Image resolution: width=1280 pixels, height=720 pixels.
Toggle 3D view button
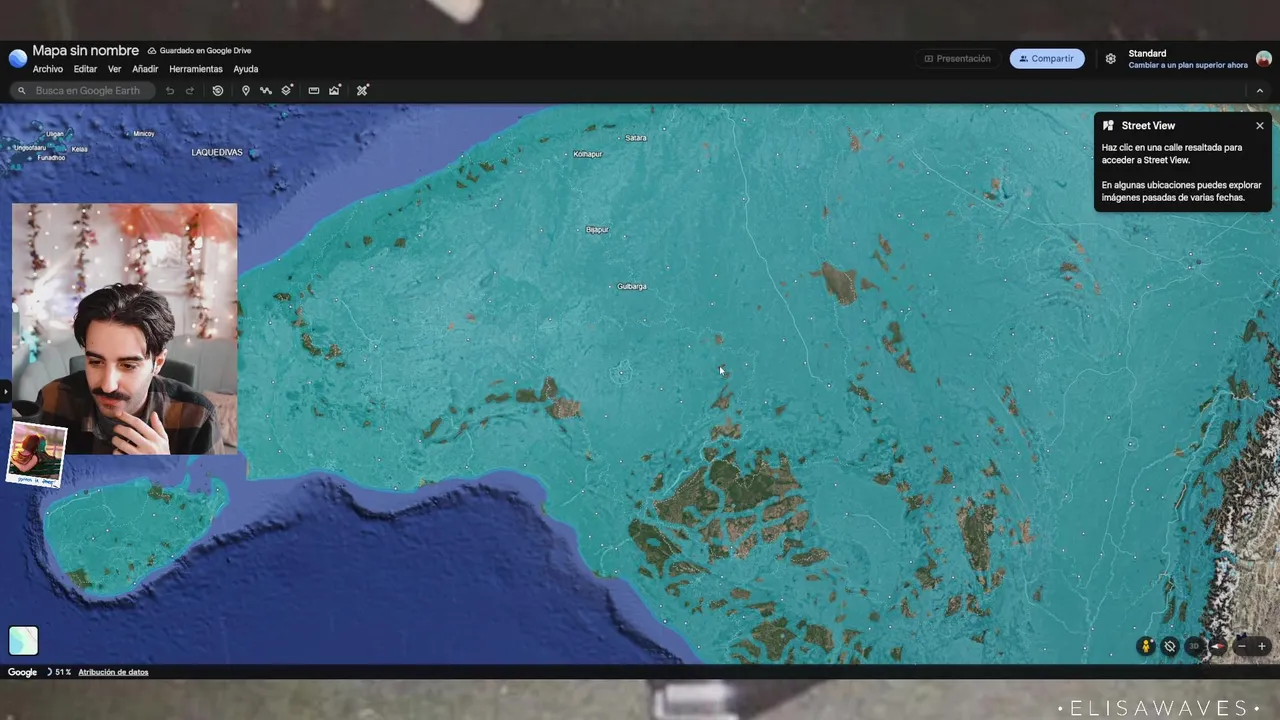[1194, 646]
